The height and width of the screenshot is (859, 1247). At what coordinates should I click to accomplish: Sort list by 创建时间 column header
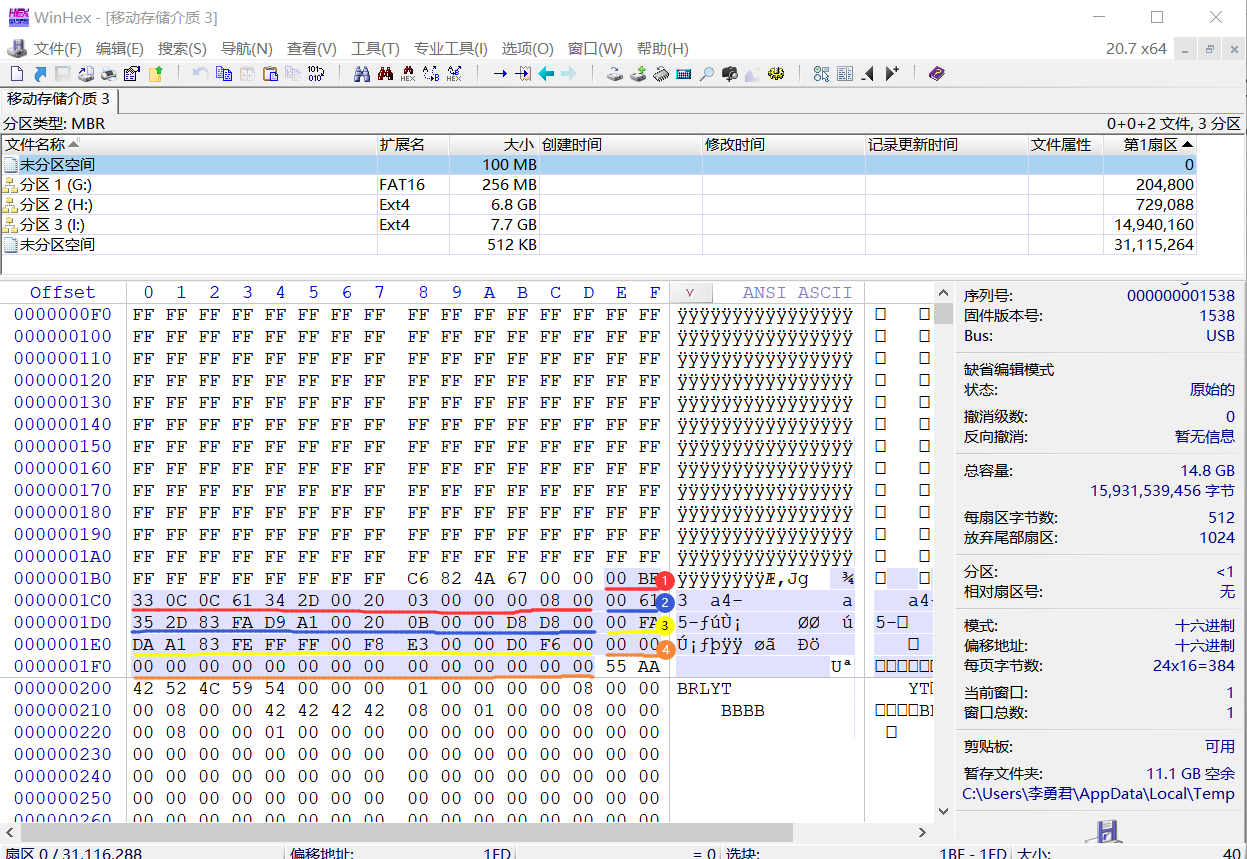point(620,145)
